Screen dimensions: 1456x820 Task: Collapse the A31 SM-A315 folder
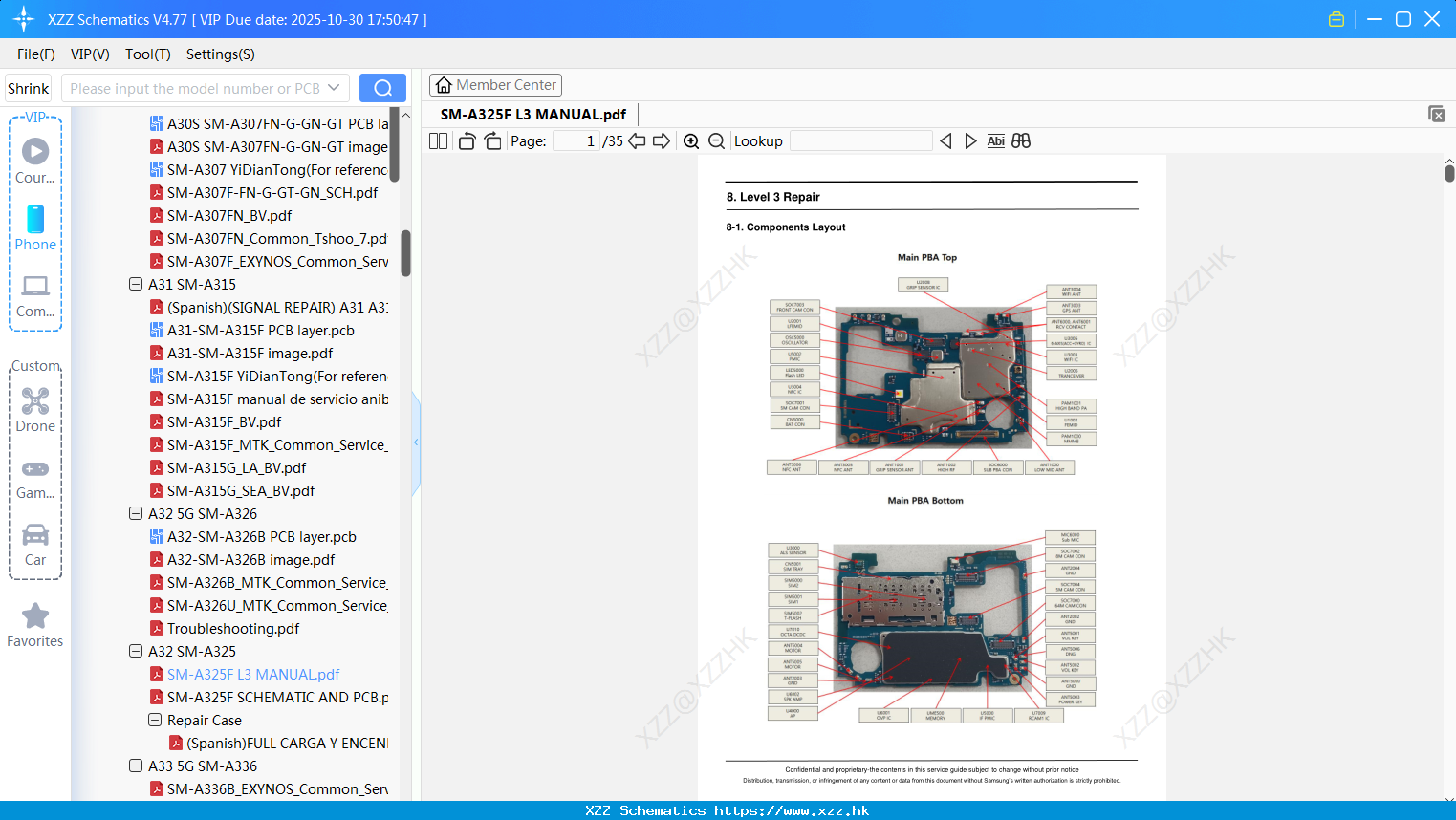(x=136, y=284)
